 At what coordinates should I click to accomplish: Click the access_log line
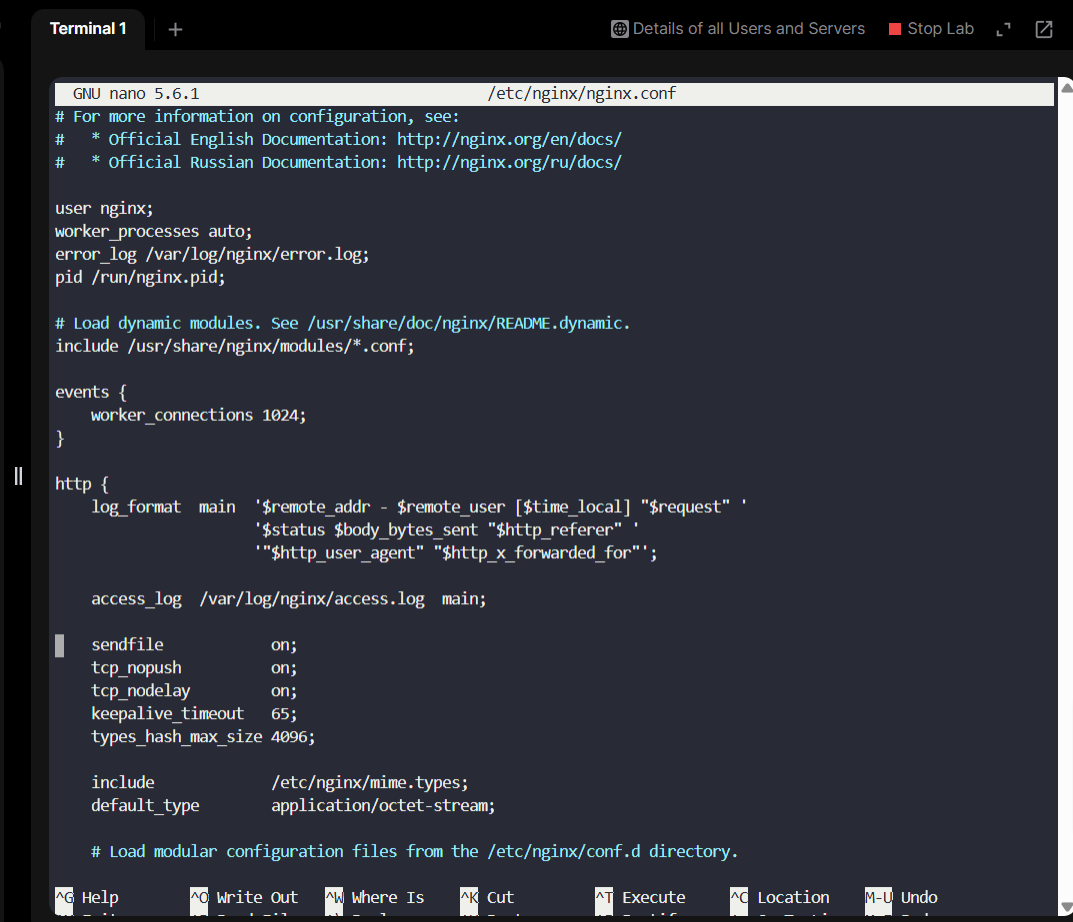pos(289,599)
